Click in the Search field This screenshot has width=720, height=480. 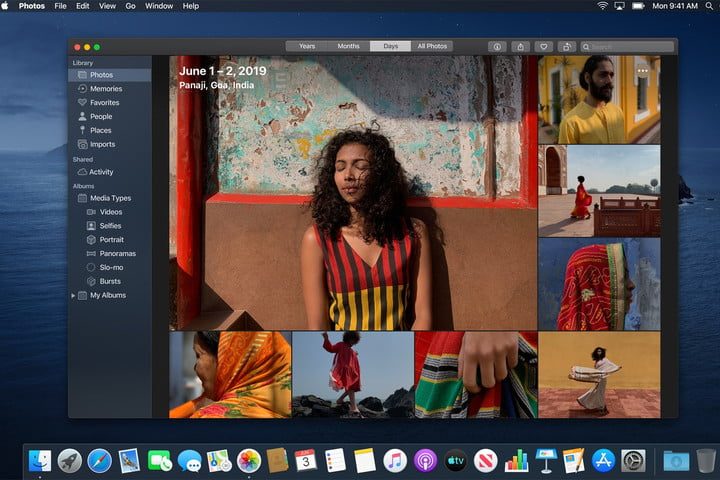[628, 46]
